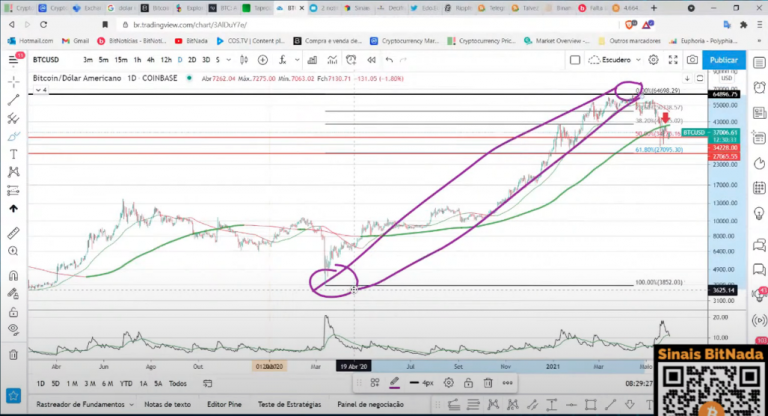Open more options in floating drawing toolbar
Image resolution: width=768 pixels, height=416 pixels.
coord(507,383)
